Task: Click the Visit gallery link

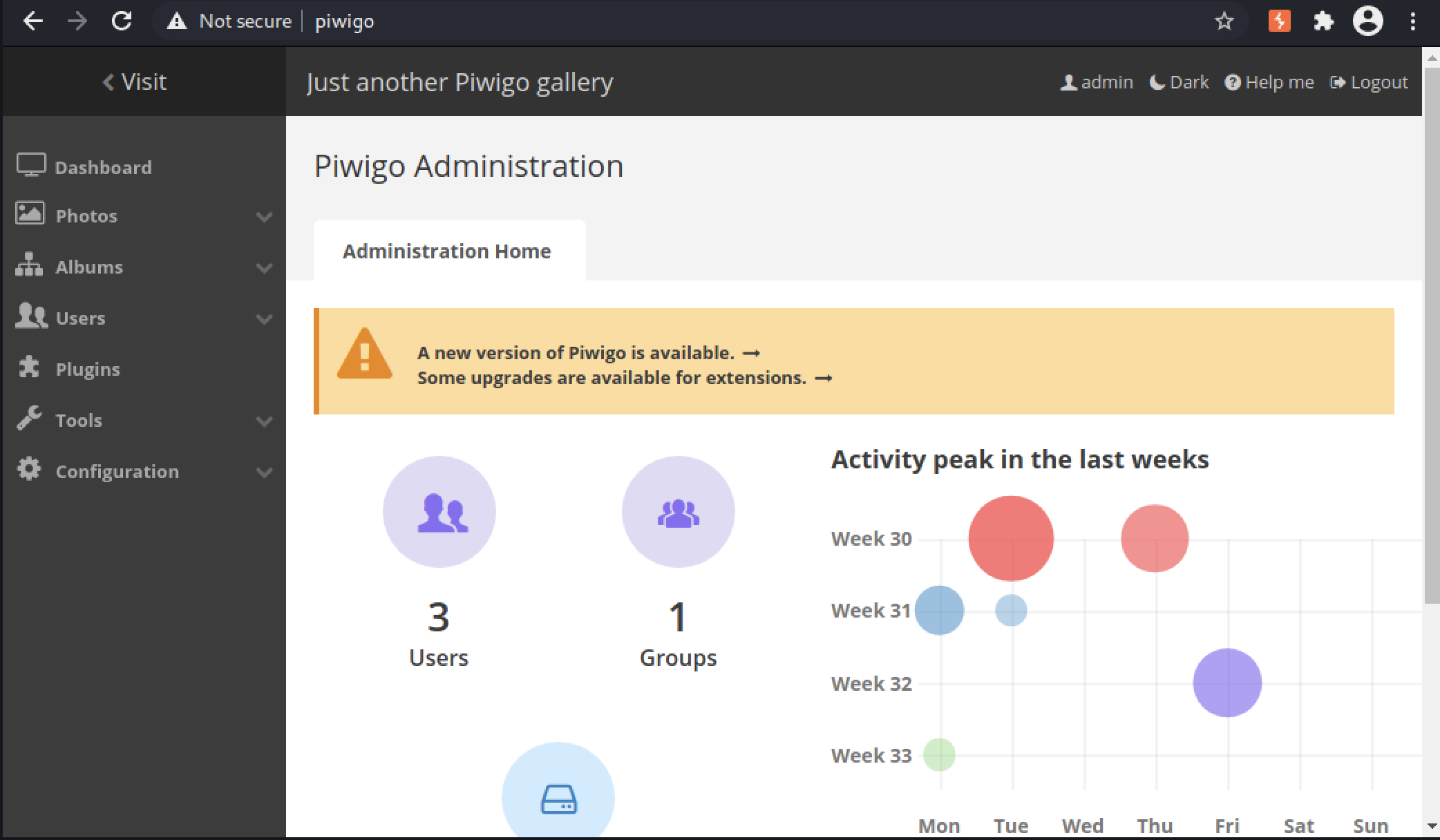Action: [x=135, y=82]
